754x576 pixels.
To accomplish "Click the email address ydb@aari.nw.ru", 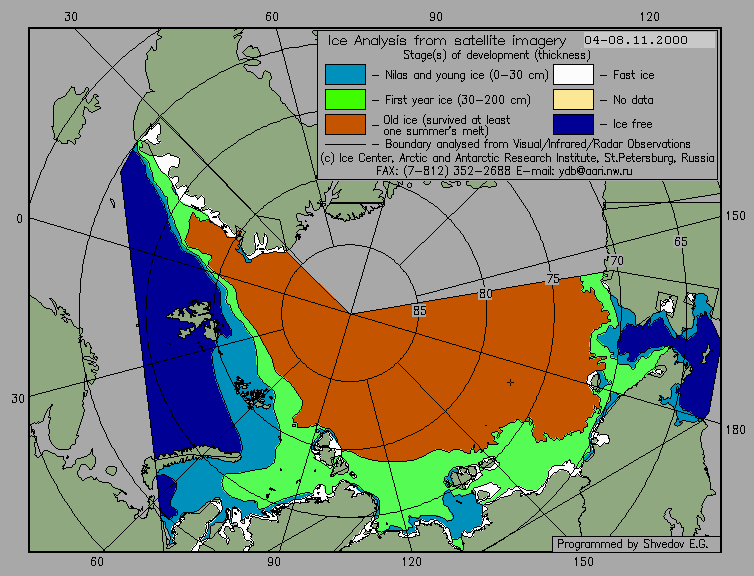I will [x=596, y=171].
